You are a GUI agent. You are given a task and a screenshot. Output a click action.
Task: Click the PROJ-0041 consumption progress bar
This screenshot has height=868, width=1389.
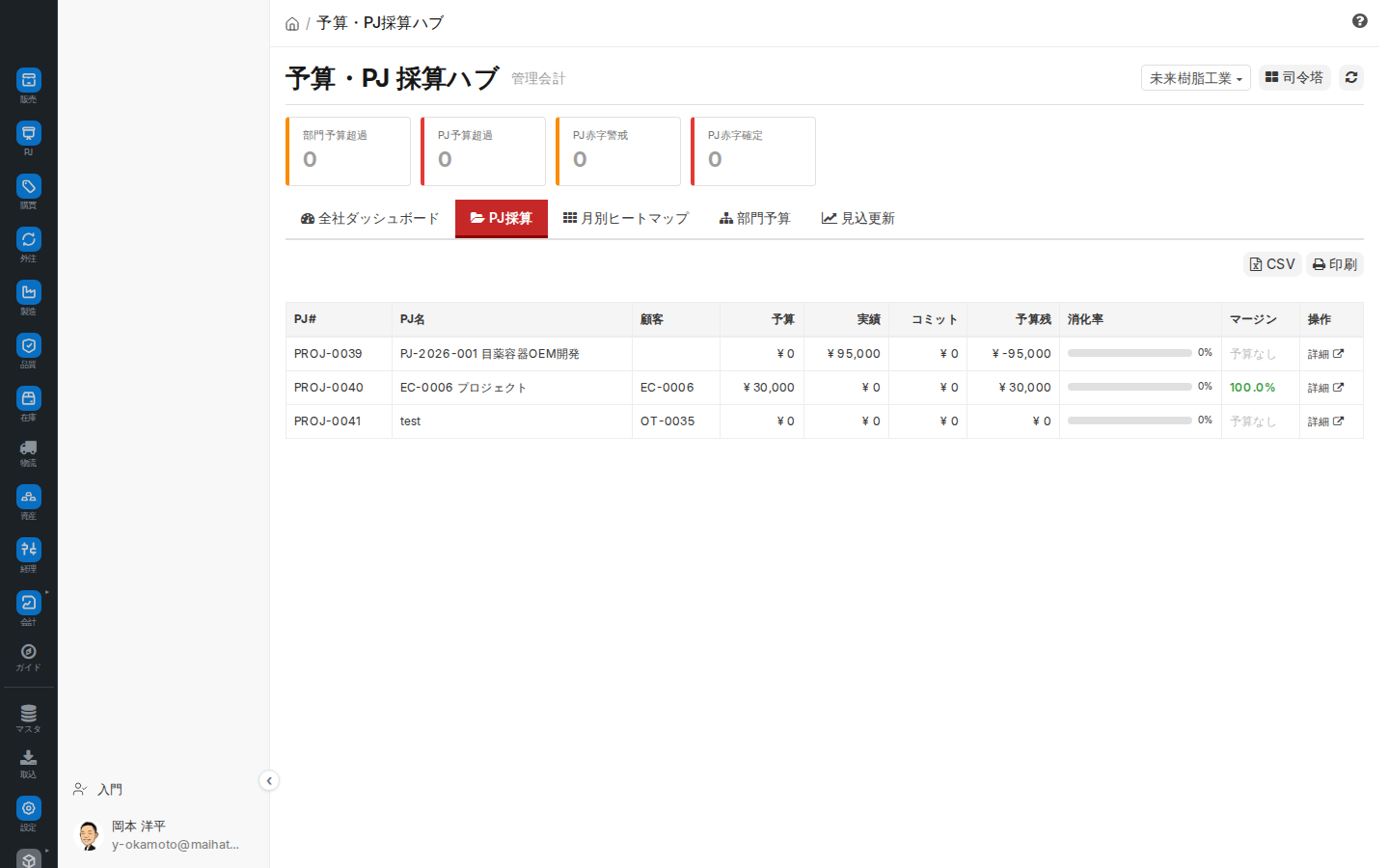pyautogui.click(x=1130, y=420)
